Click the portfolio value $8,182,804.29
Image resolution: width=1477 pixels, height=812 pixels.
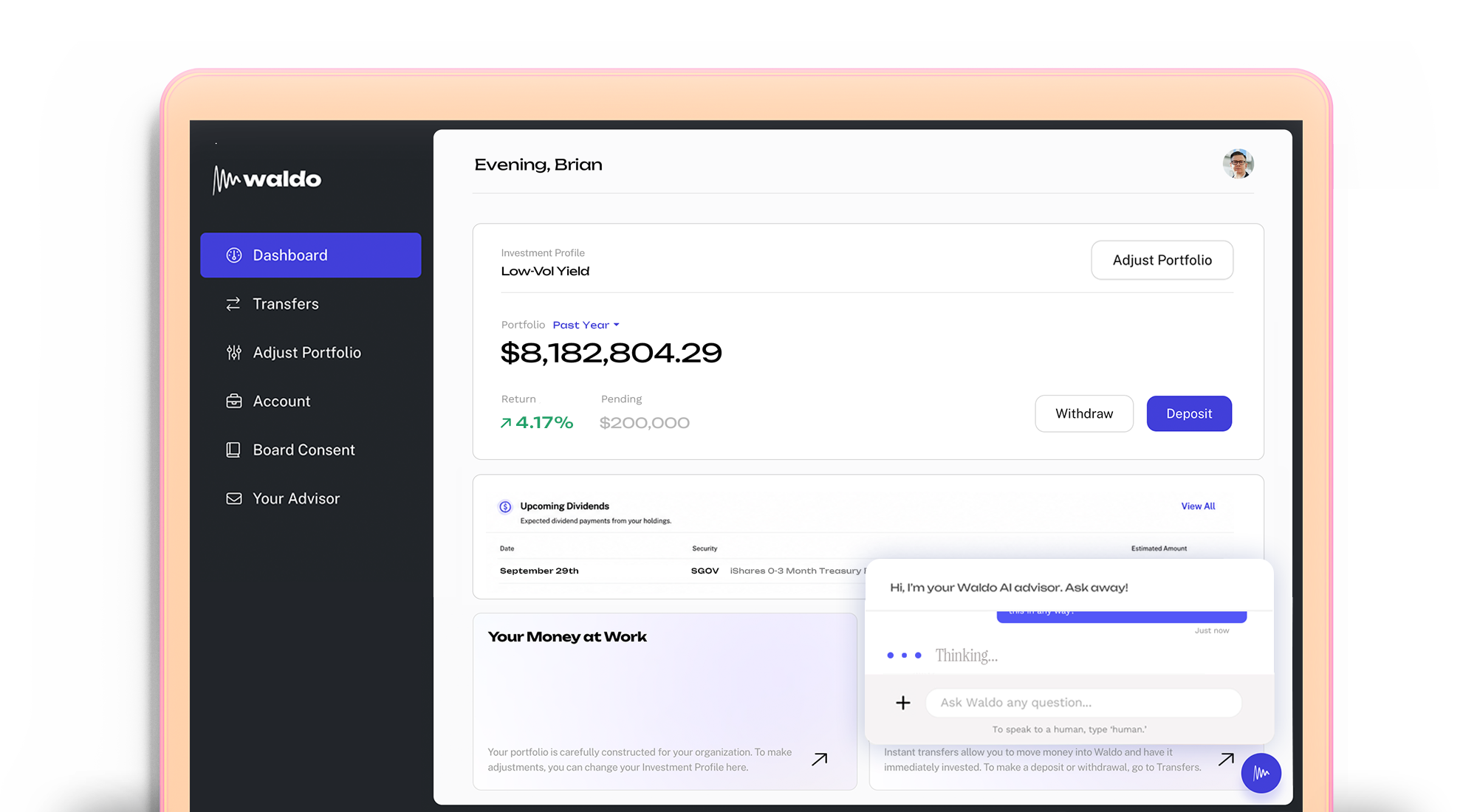coord(611,353)
